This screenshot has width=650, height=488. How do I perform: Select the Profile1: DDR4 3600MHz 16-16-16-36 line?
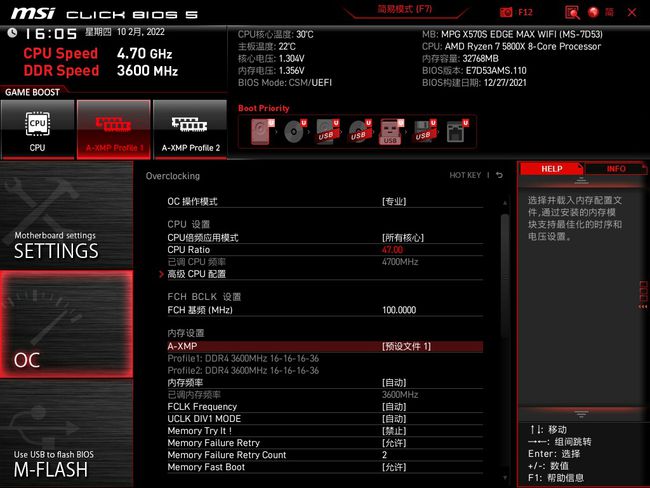243,359
